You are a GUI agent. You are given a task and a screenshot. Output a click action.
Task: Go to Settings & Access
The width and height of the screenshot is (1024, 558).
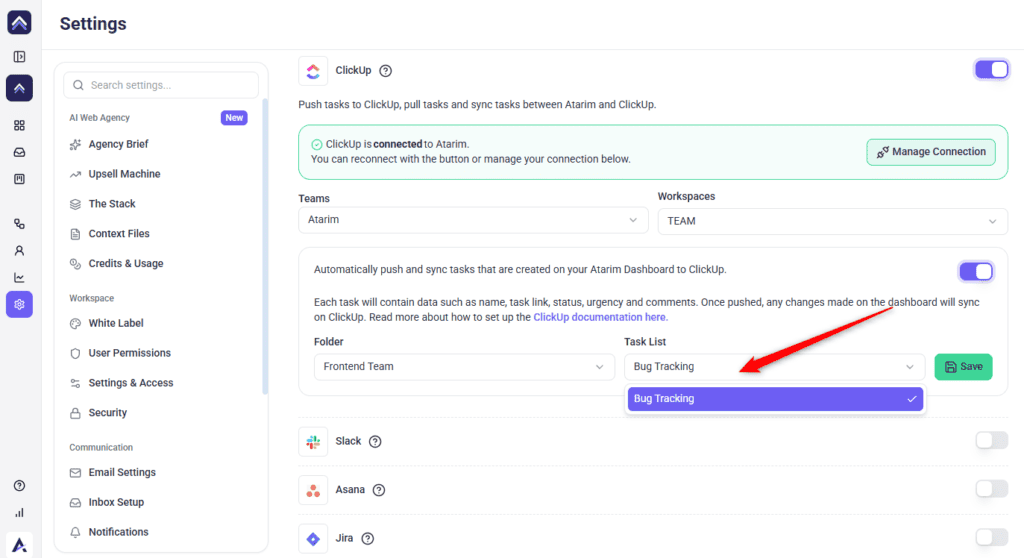(x=131, y=383)
